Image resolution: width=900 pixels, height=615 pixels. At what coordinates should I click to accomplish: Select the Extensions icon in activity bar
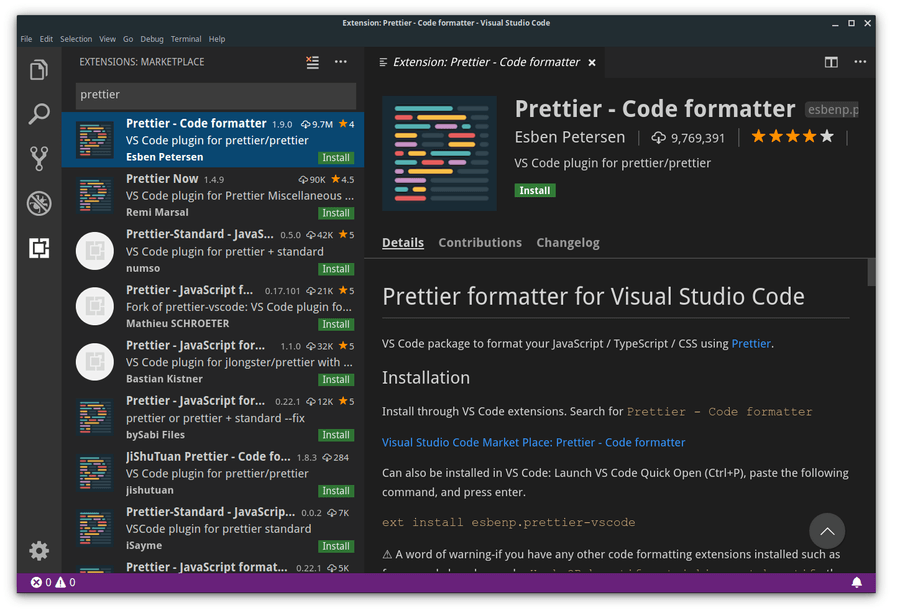[x=38, y=248]
